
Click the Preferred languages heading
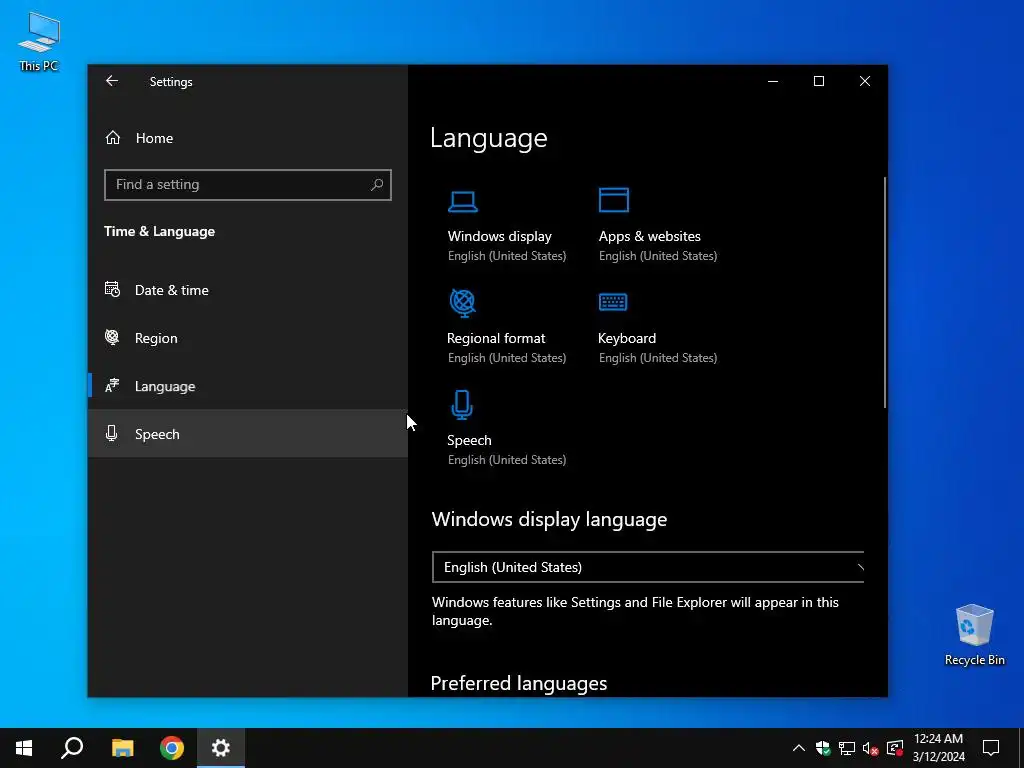coord(519,683)
